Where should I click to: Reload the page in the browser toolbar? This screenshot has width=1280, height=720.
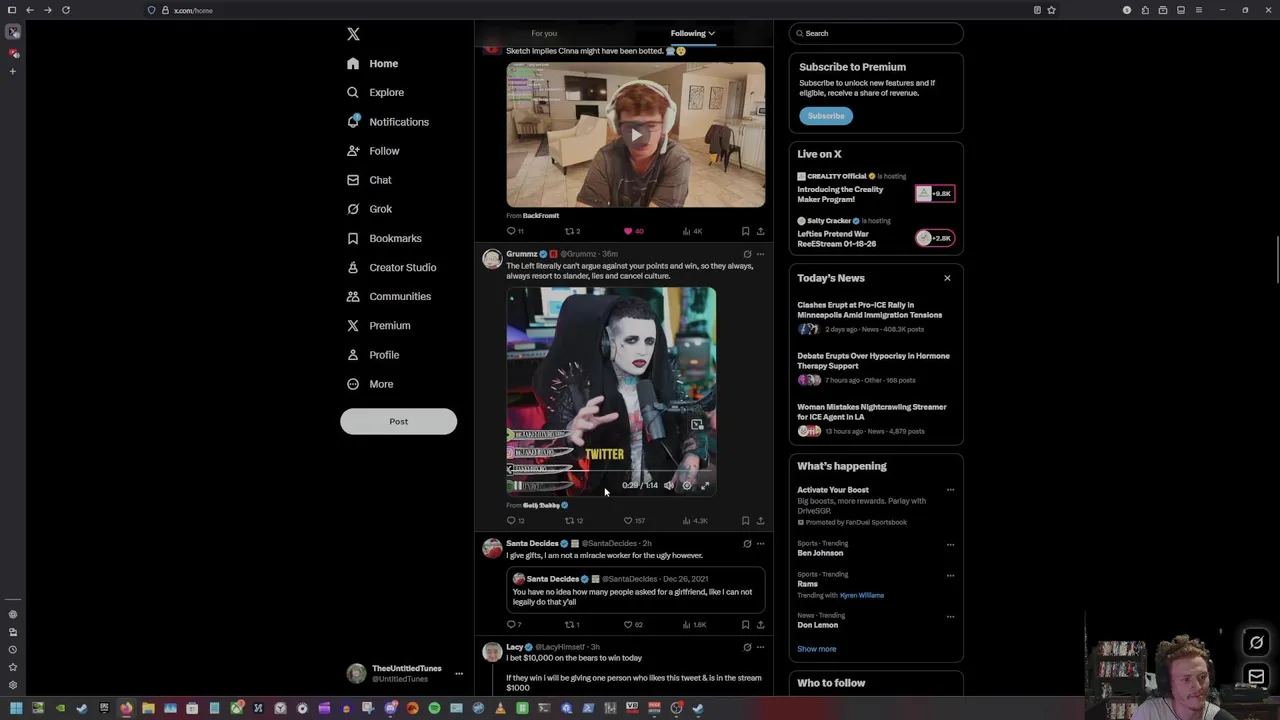click(65, 10)
